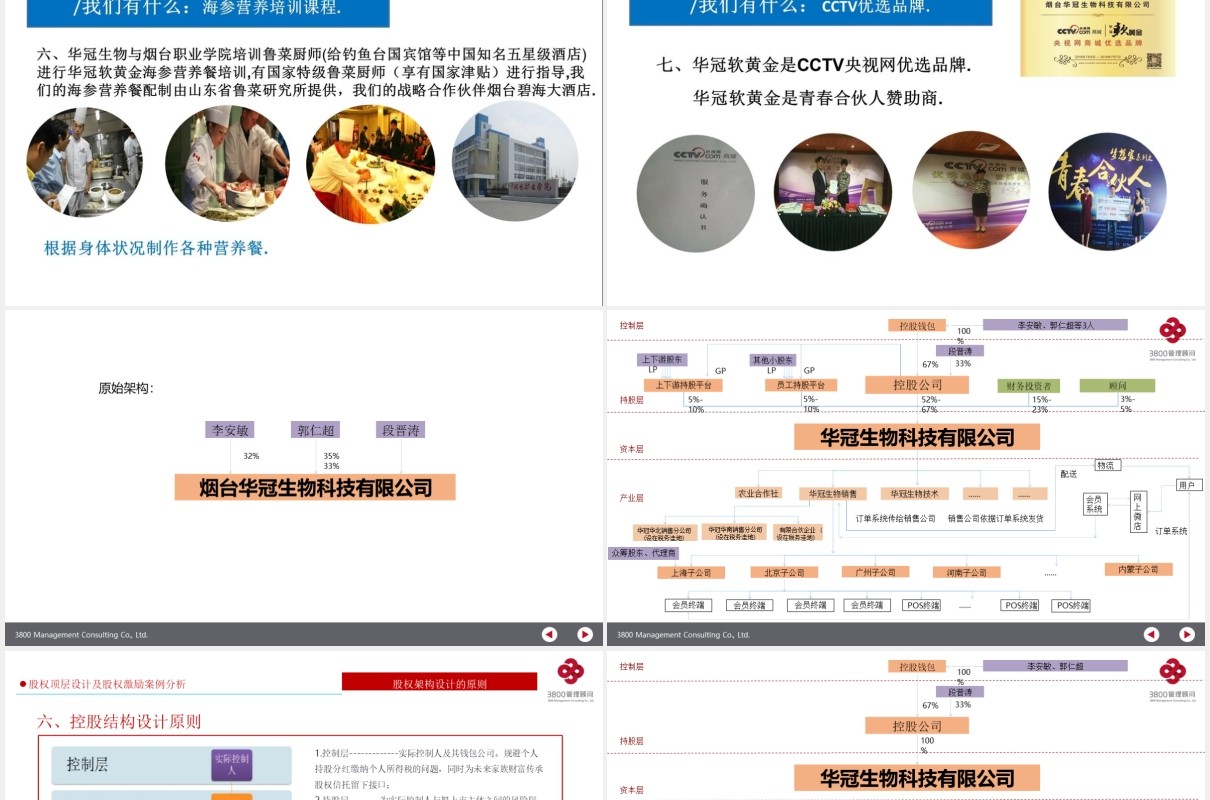Select the orange 控股公司 box beside 财务投资者
This screenshot has height=800, width=1210.
click(917, 384)
